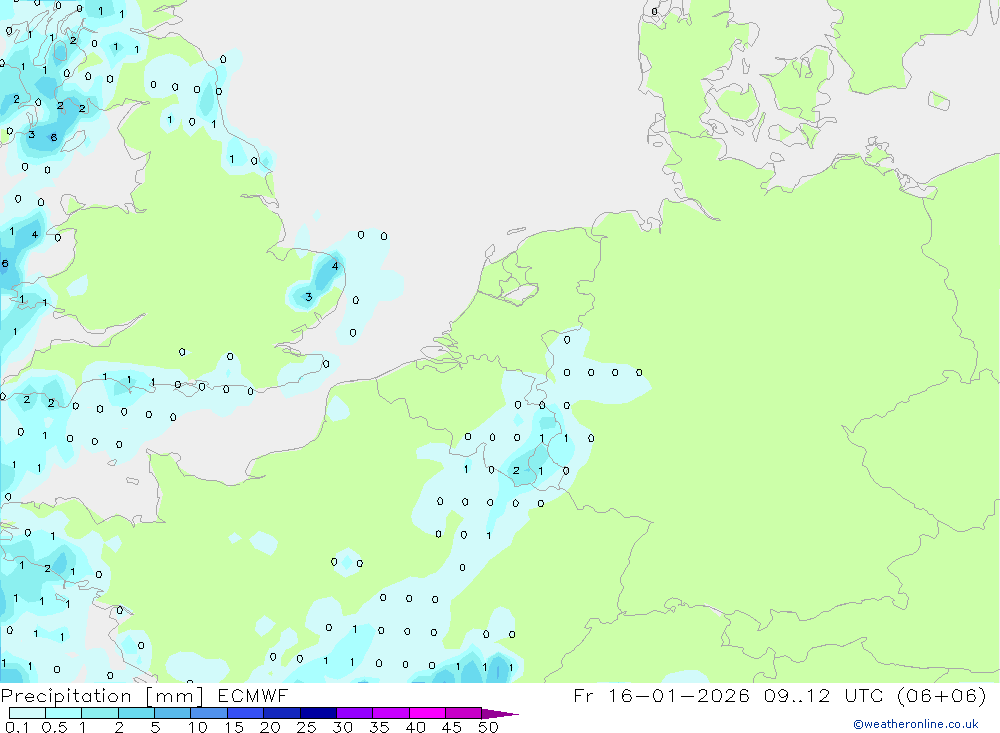Pick the 10–15 mm legend color swatch
Viewport: 1000px width, 733px height.
[x=209, y=713]
